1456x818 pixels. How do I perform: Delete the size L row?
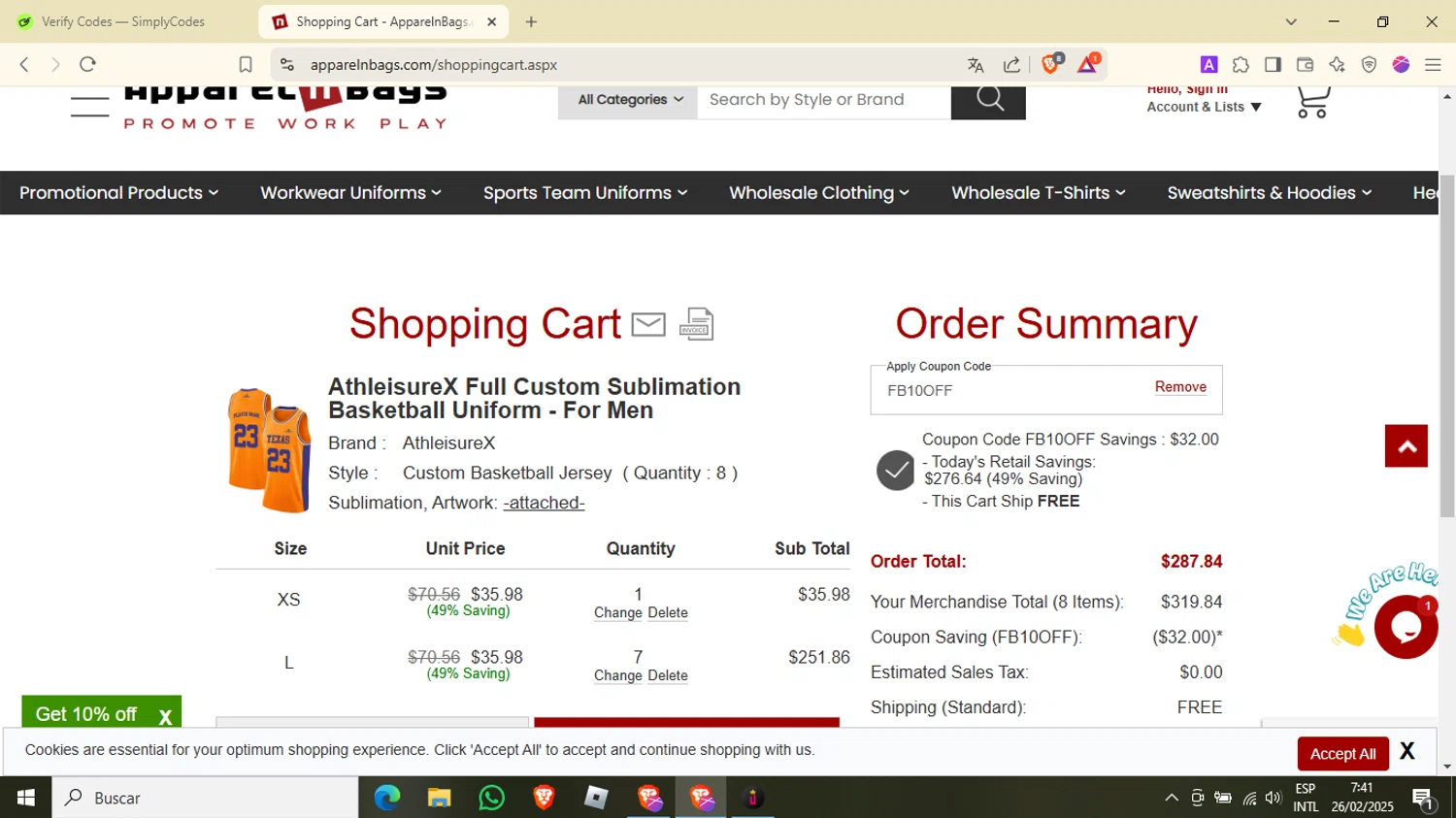[x=668, y=675]
